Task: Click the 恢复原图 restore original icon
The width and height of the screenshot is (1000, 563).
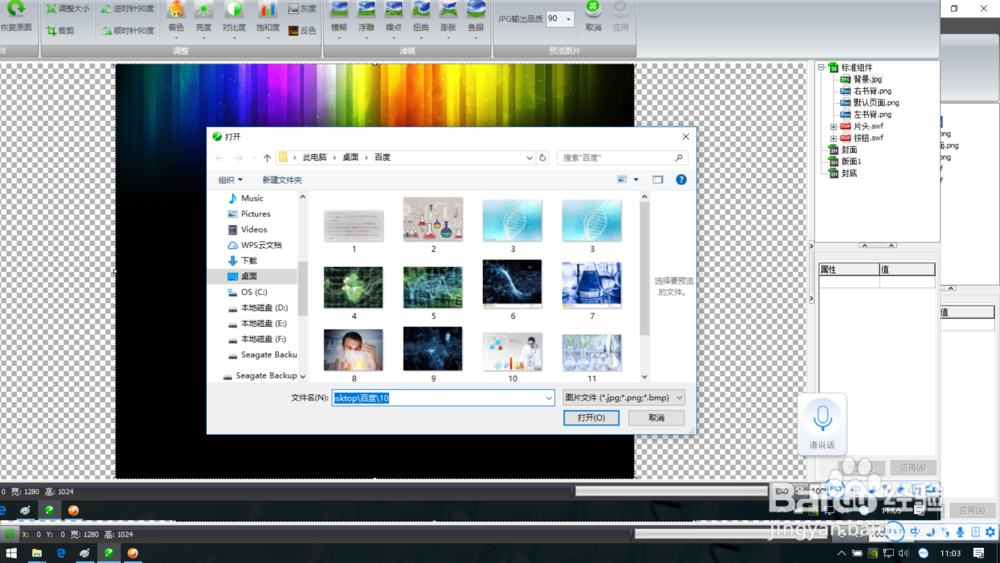Action: [x=15, y=16]
